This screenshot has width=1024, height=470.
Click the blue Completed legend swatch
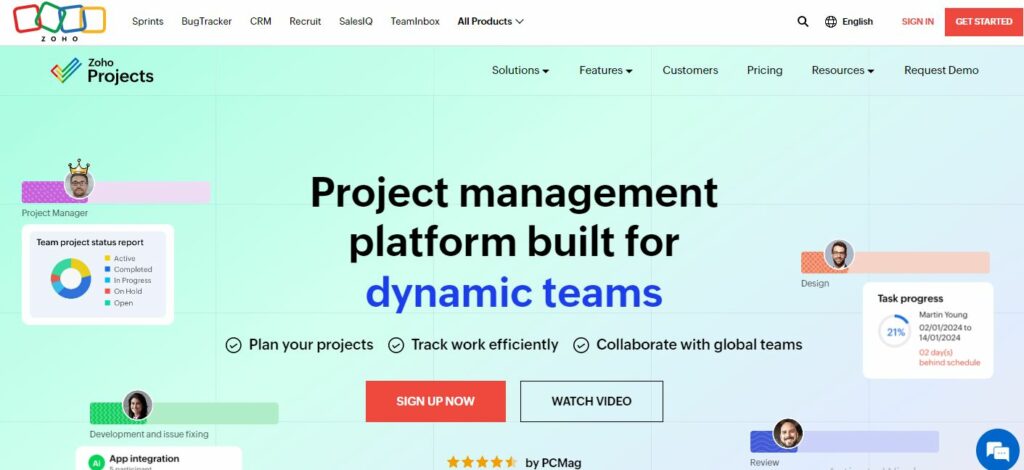pos(107,269)
